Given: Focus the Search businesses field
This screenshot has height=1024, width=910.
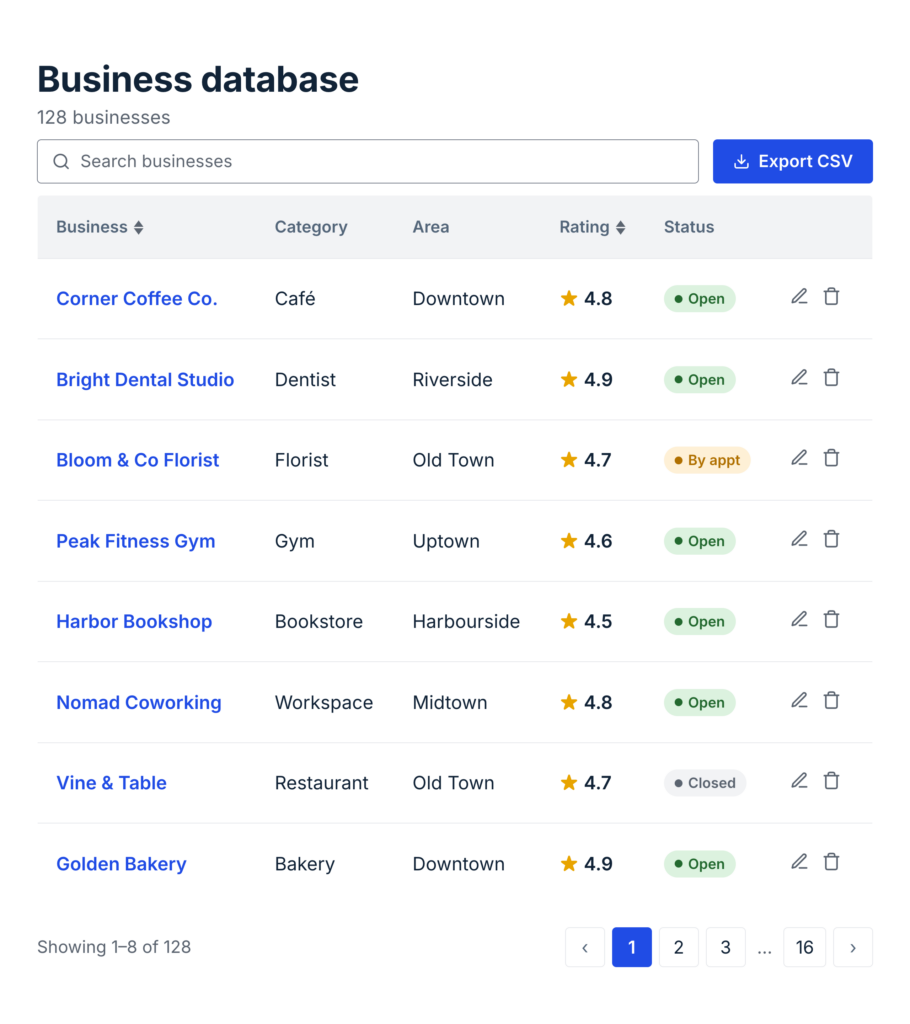Looking at the screenshot, I should 368,161.
